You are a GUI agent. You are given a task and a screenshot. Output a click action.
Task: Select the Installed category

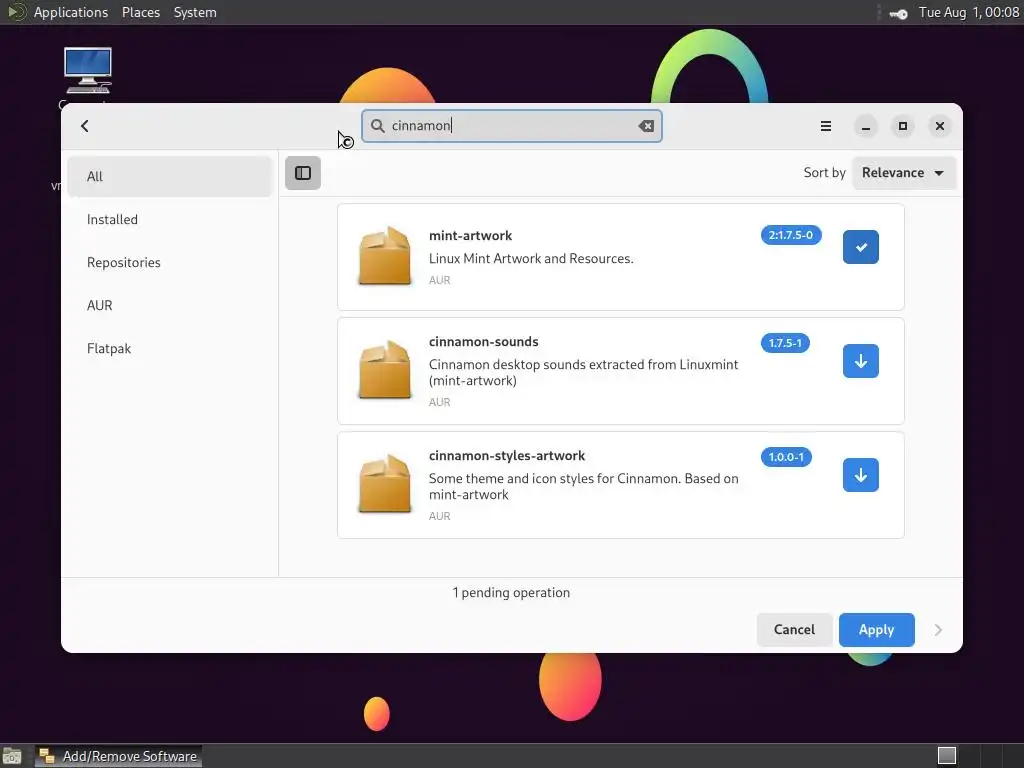tap(169, 219)
